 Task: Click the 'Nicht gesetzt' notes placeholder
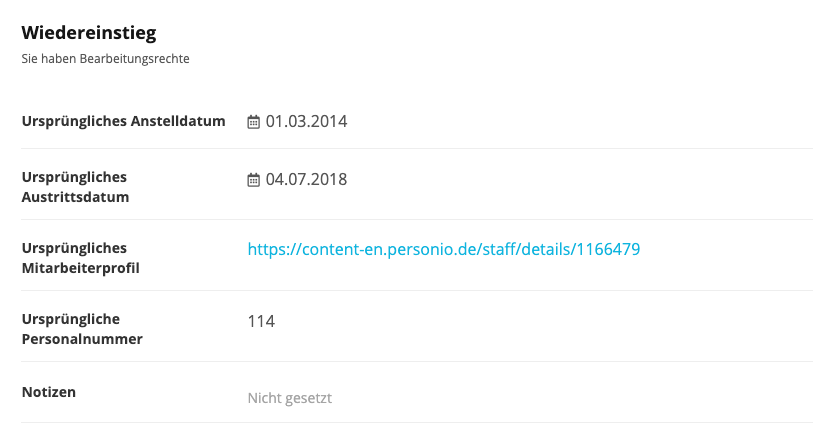click(289, 398)
